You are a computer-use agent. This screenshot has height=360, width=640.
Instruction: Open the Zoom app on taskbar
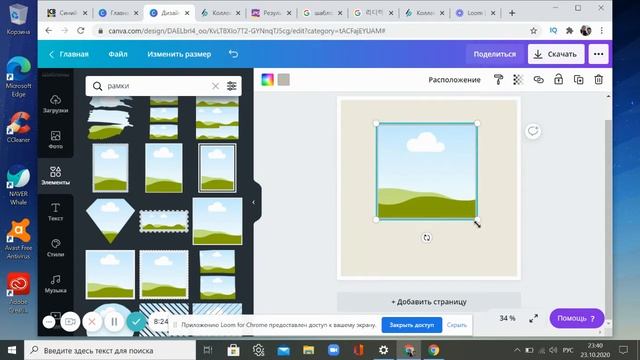click(x=333, y=350)
